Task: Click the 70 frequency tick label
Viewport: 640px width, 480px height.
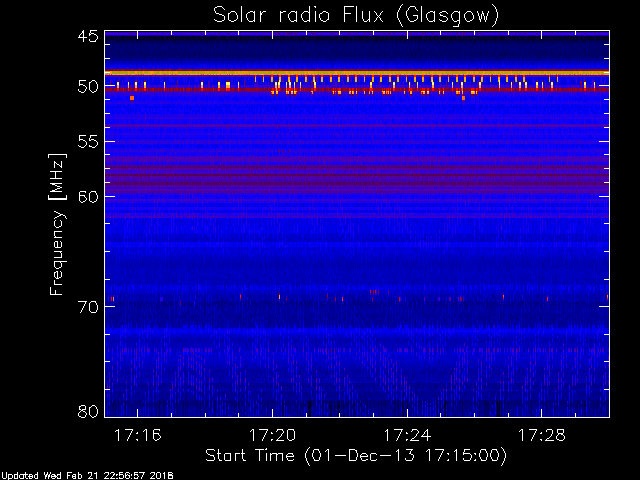Action: pos(88,307)
